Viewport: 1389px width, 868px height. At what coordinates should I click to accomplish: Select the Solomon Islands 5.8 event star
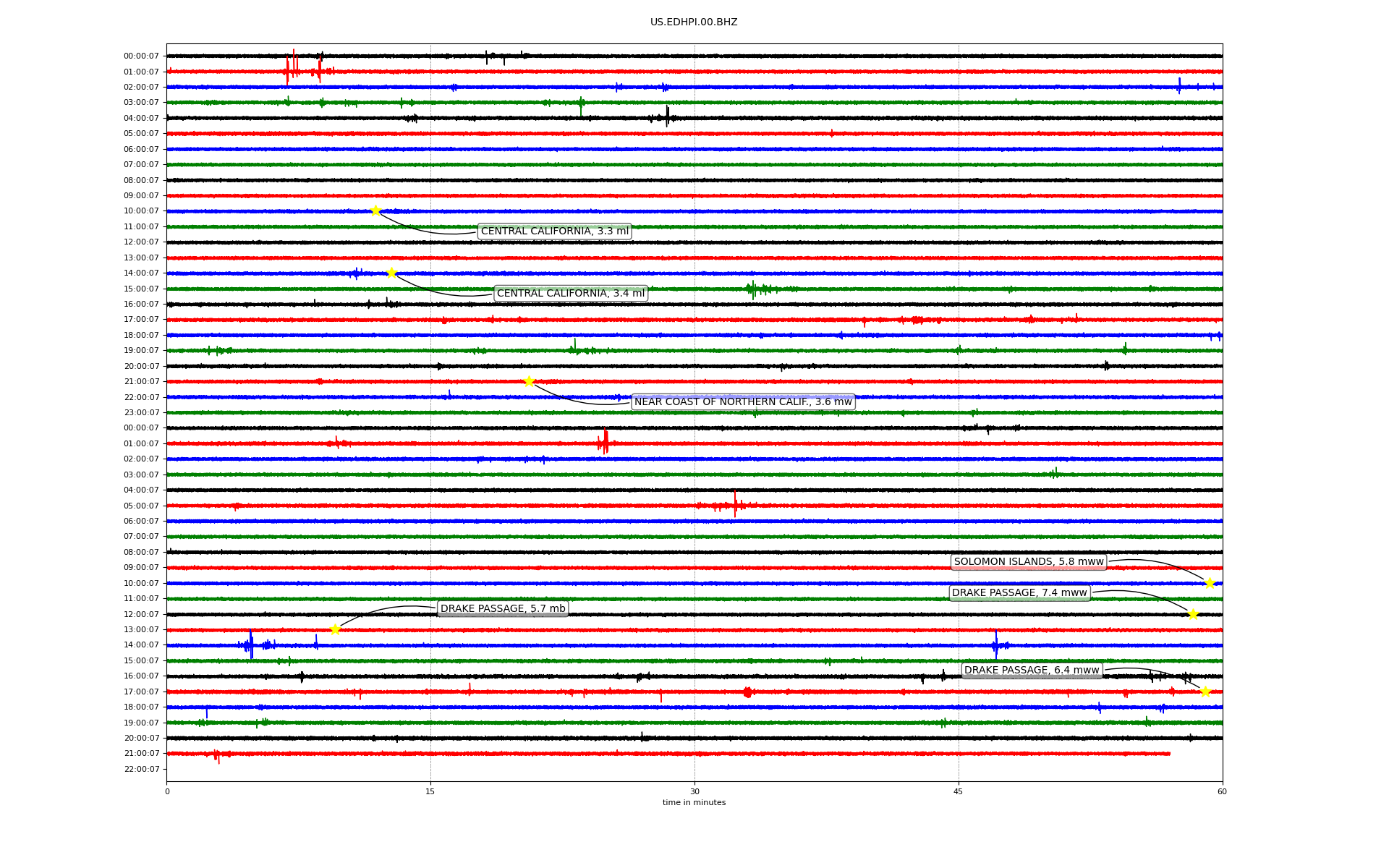point(1210,583)
